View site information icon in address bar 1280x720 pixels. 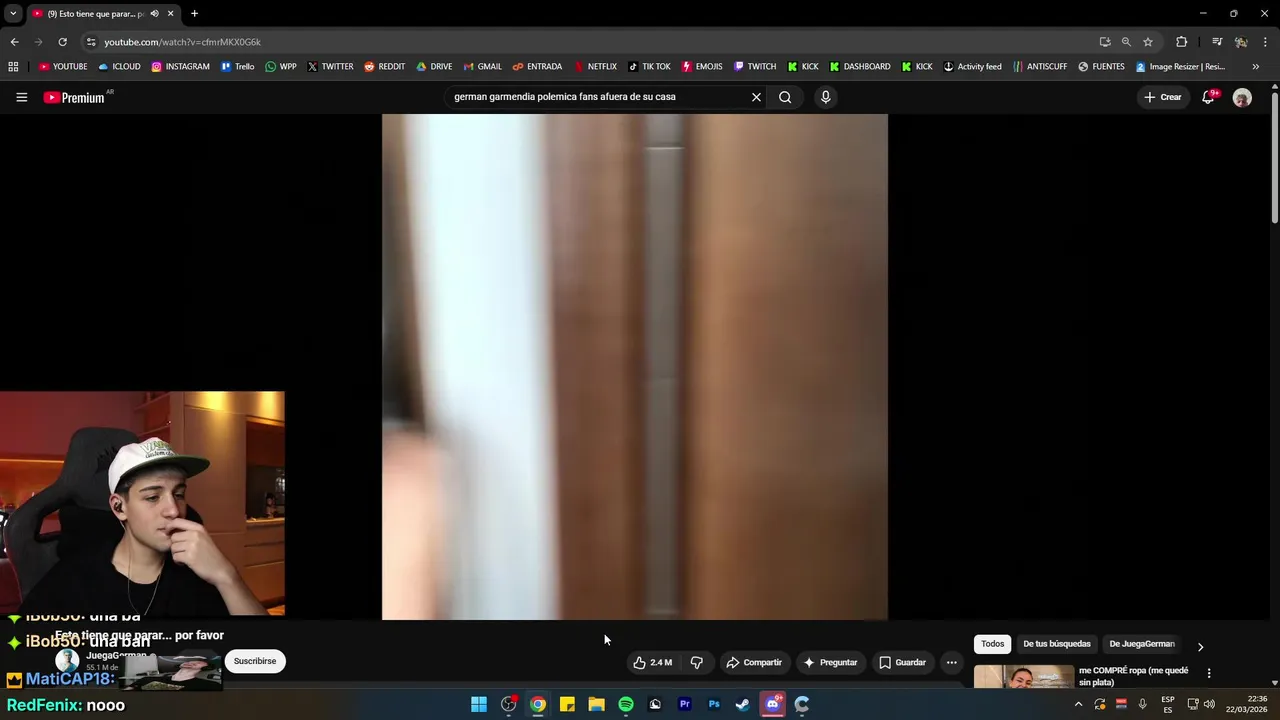coord(91,42)
